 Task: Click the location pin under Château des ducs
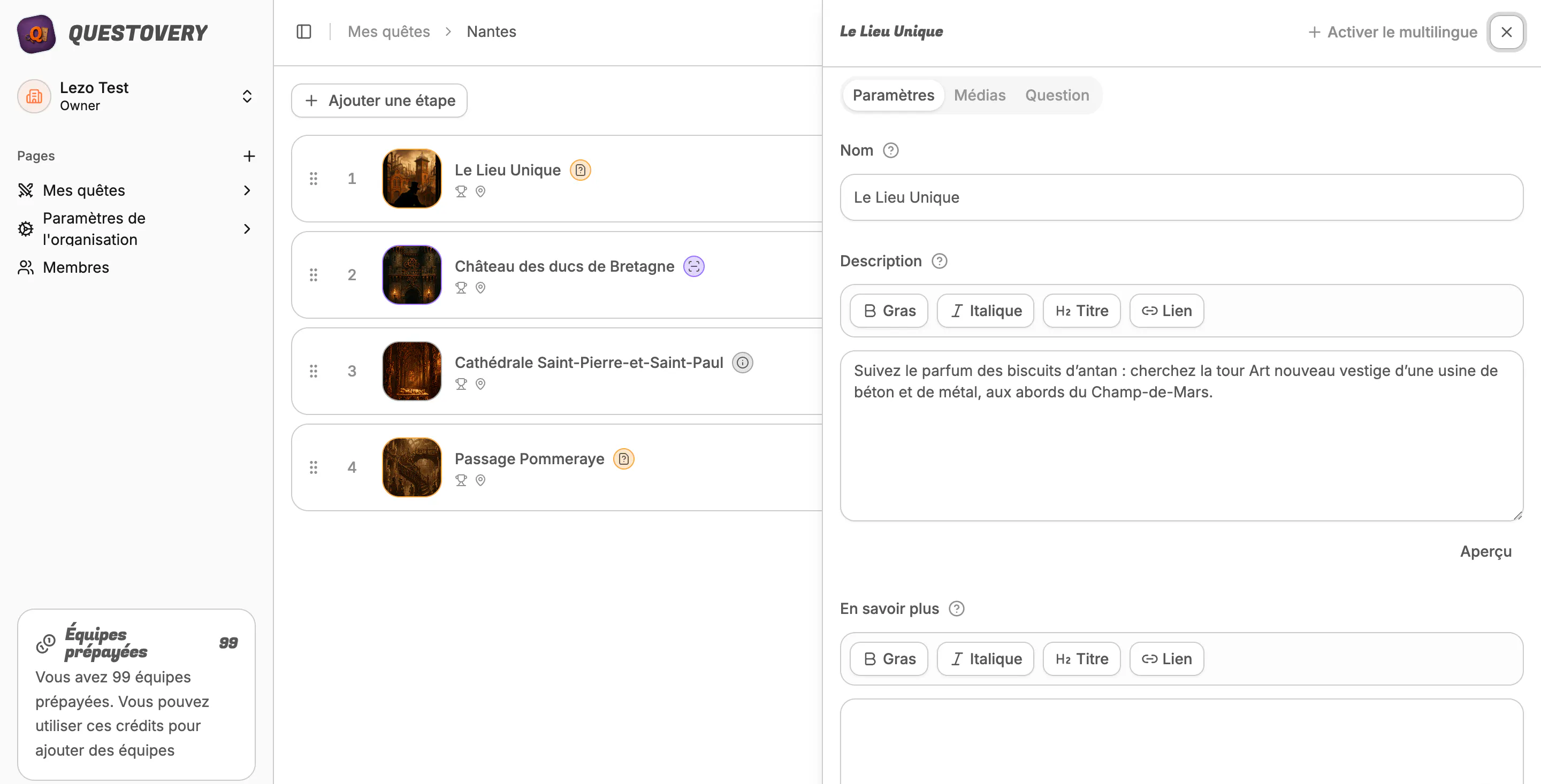click(x=480, y=288)
